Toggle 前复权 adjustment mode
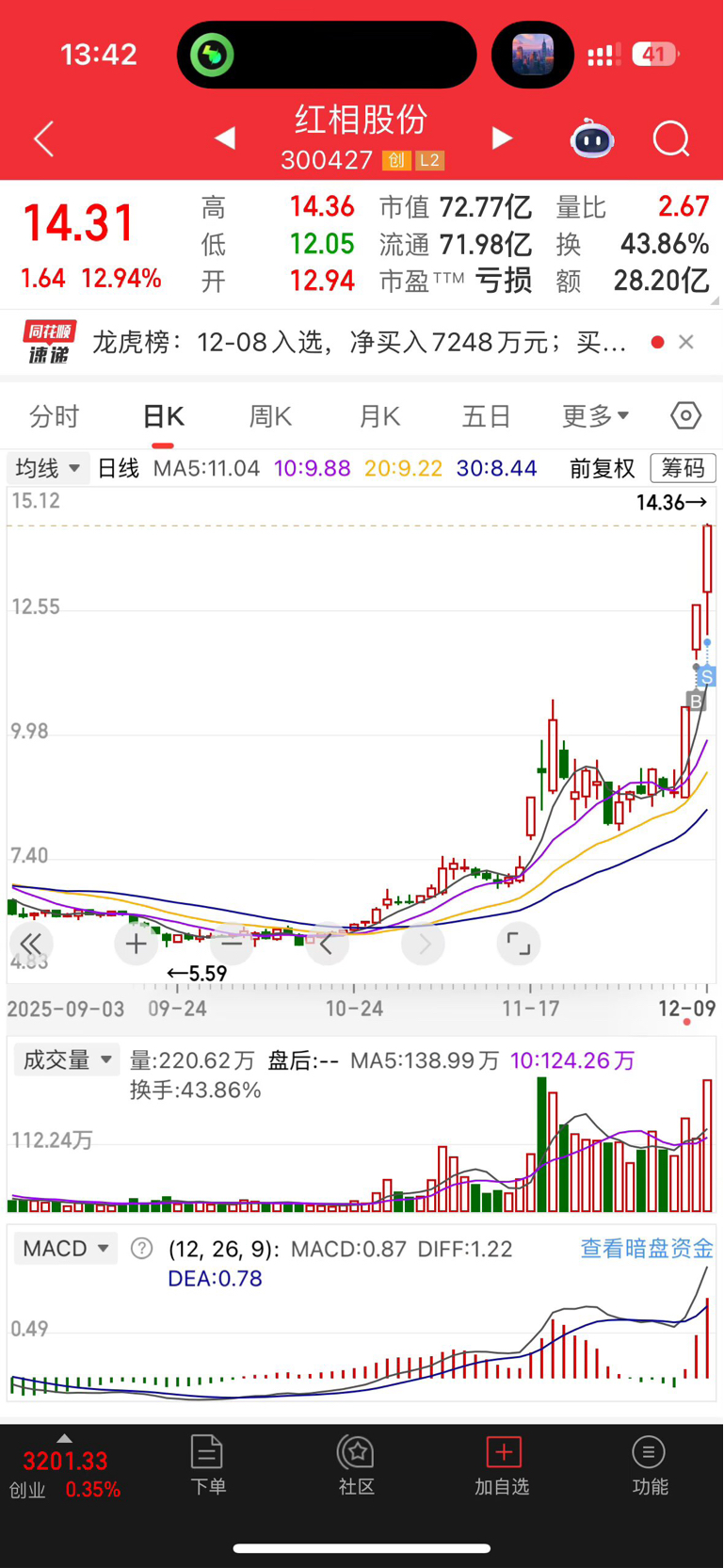Image resolution: width=724 pixels, height=1568 pixels. pos(603,468)
